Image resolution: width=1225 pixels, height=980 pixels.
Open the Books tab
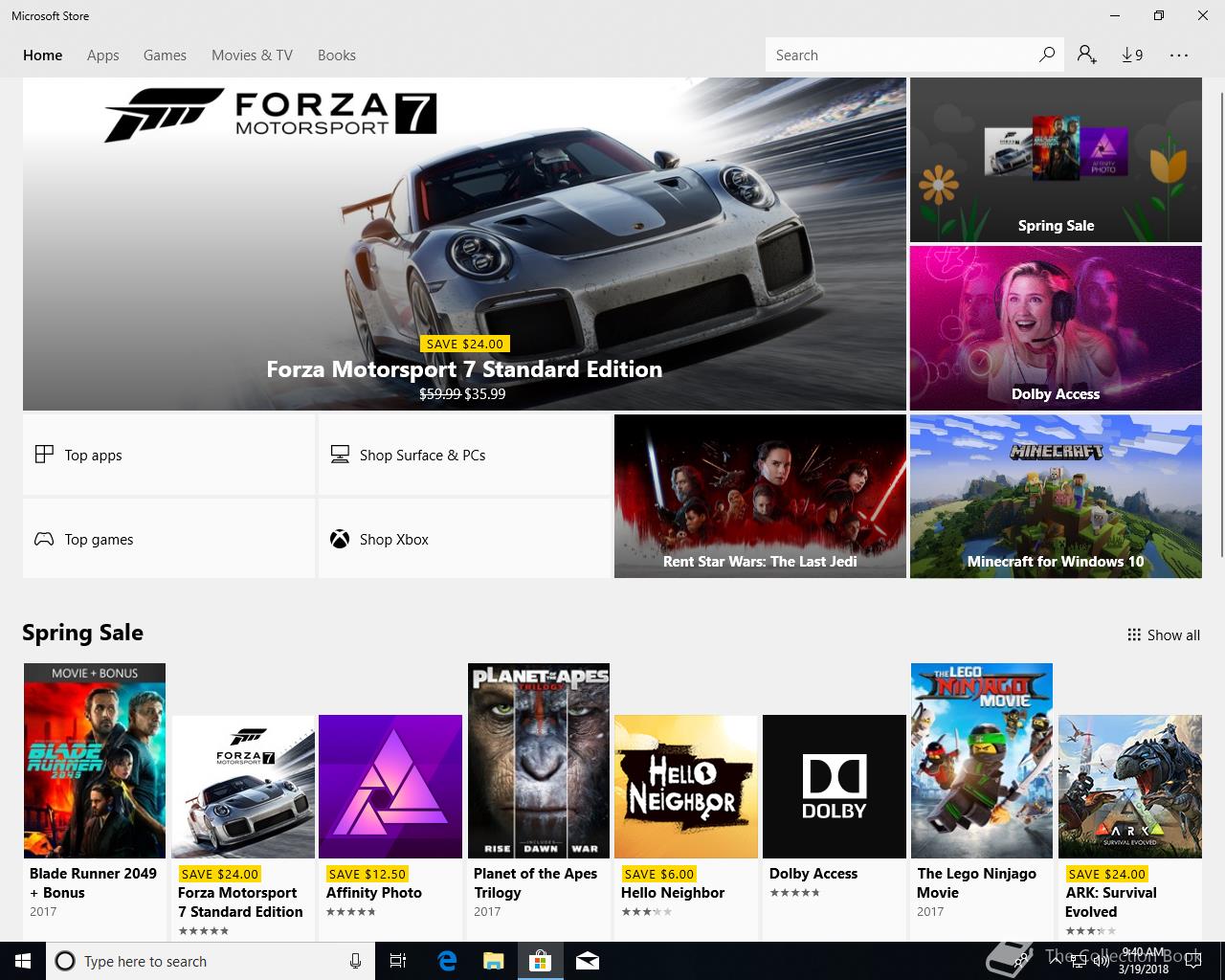point(337,56)
